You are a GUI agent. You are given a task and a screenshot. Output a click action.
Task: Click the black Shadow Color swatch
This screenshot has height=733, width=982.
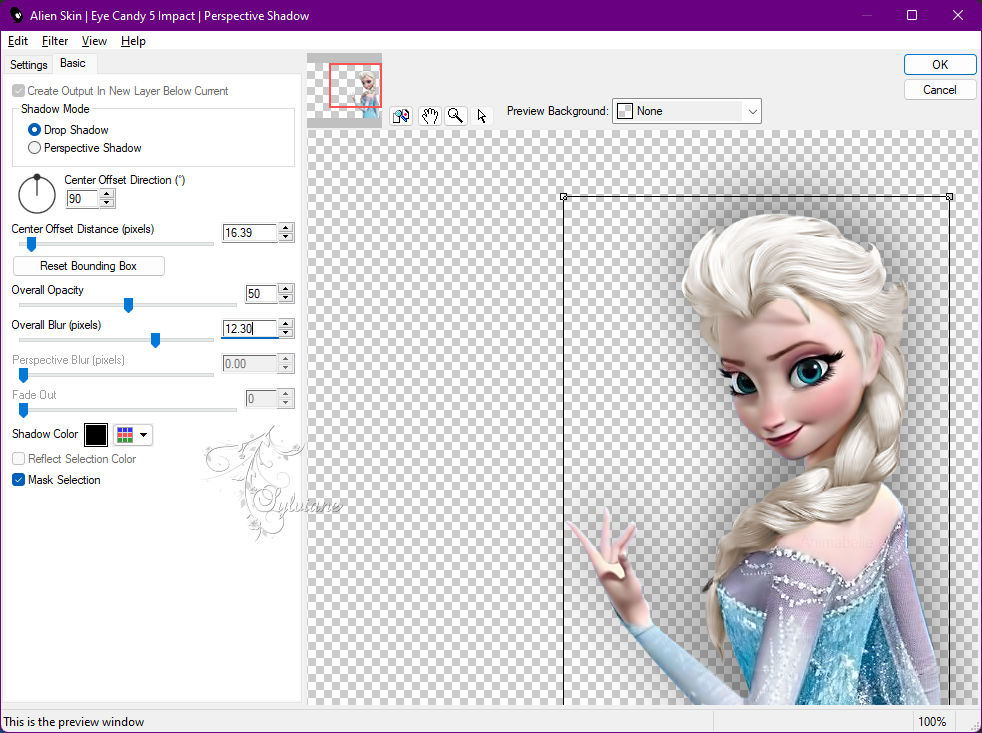pos(96,435)
